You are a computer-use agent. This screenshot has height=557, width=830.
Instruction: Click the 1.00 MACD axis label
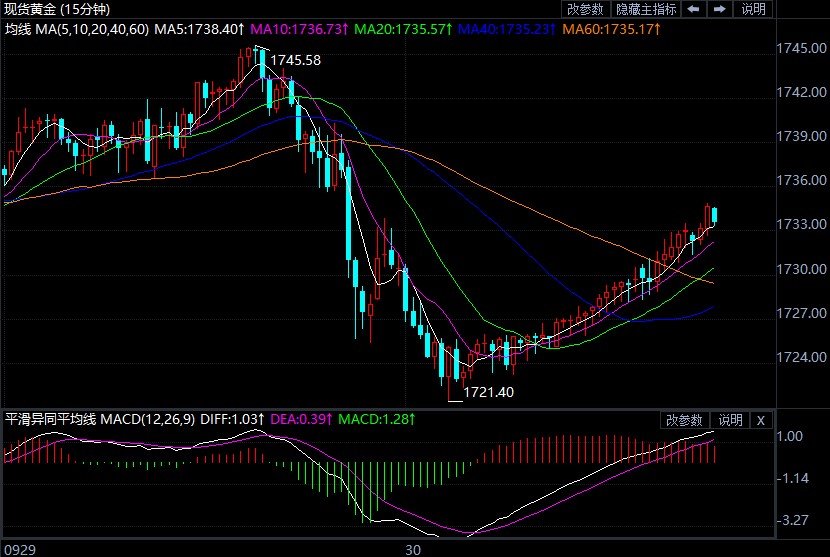click(789, 436)
